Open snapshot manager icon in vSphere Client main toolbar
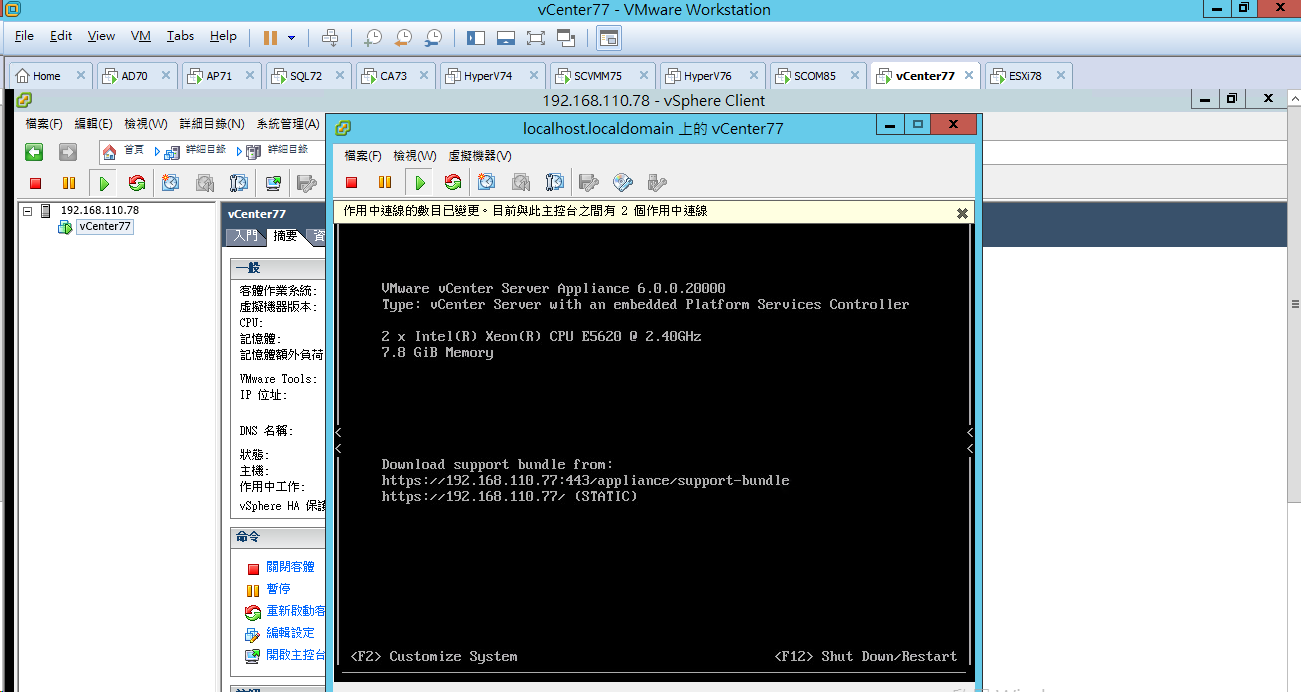1301x692 pixels. coord(238,183)
